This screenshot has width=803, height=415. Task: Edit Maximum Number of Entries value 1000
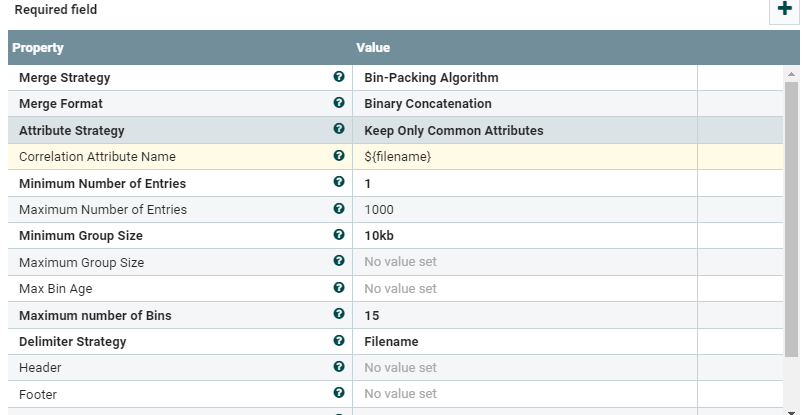379,209
